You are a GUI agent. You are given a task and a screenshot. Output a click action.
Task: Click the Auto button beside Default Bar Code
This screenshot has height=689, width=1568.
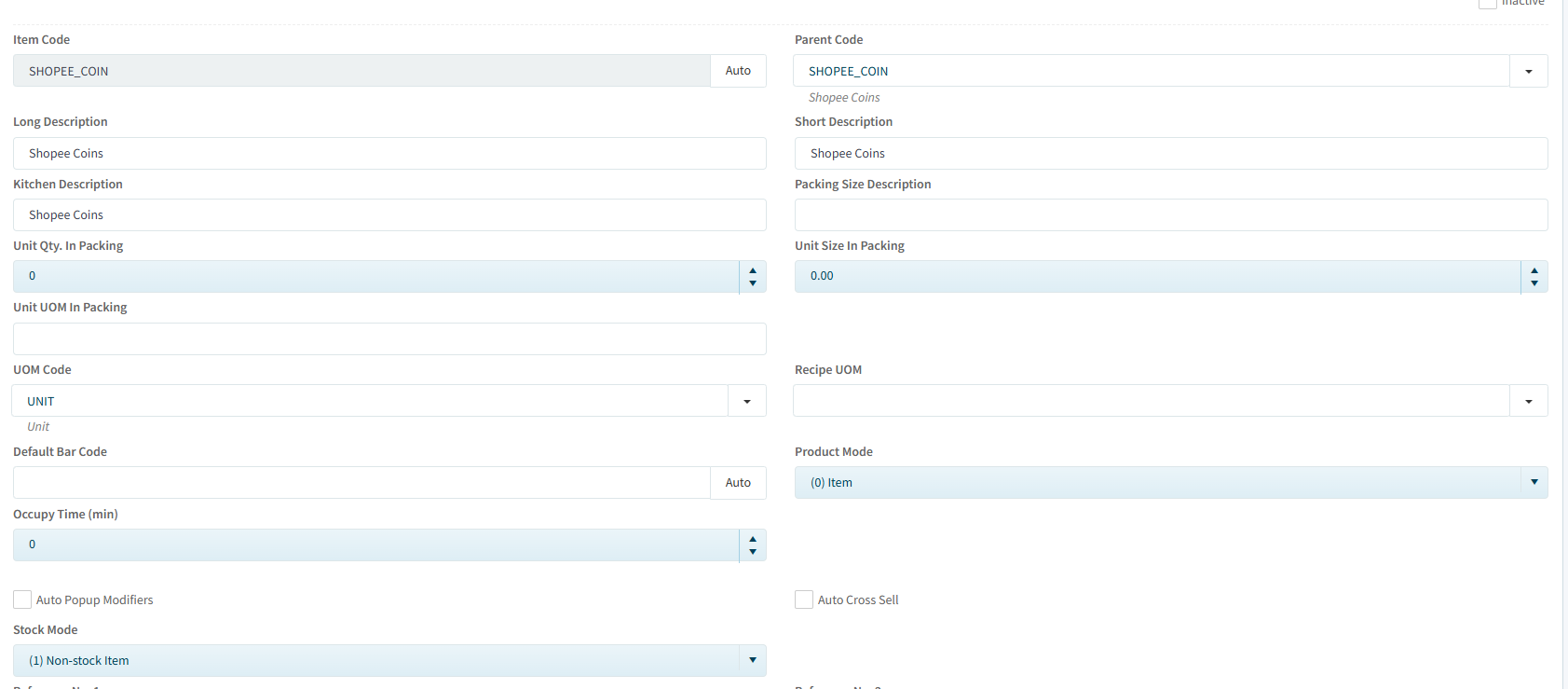pyautogui.click(x=738, y=483)
